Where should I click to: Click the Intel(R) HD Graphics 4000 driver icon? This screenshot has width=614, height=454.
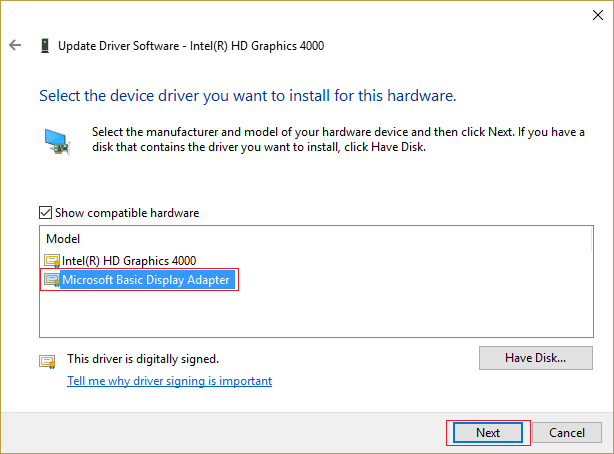point(52,261)
